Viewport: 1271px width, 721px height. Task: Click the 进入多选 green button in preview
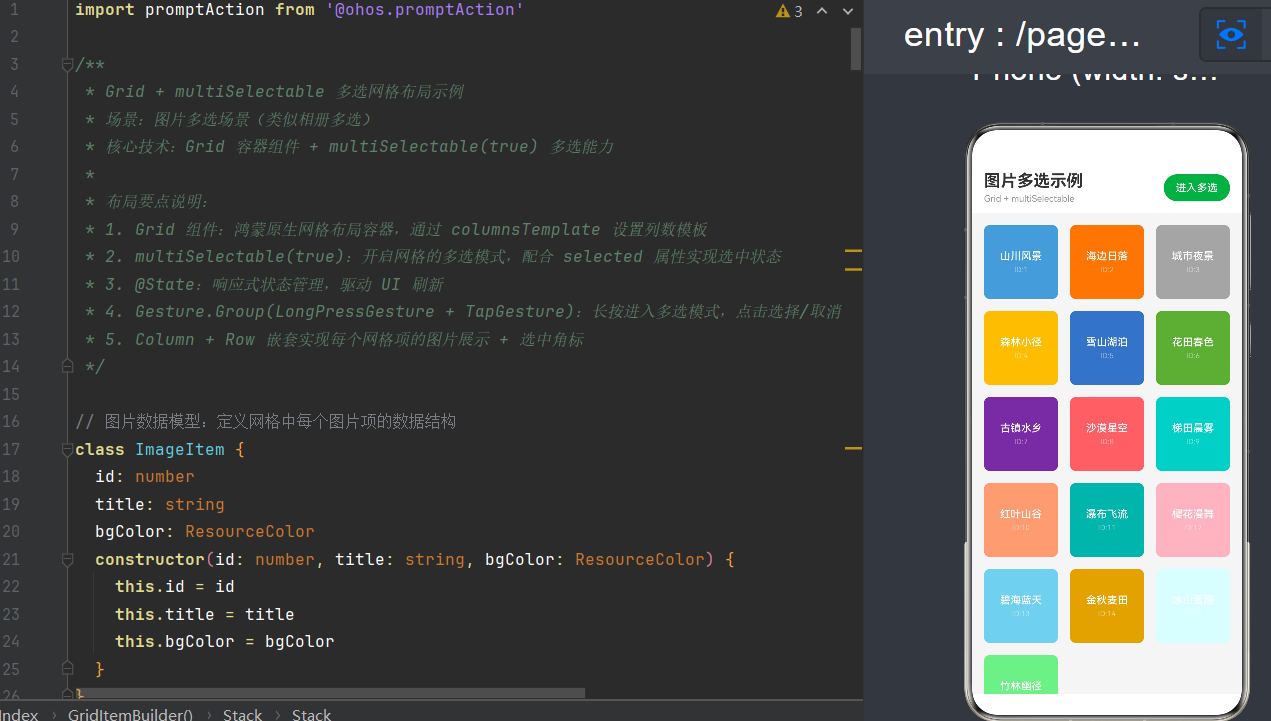[x=1196, y=187]
